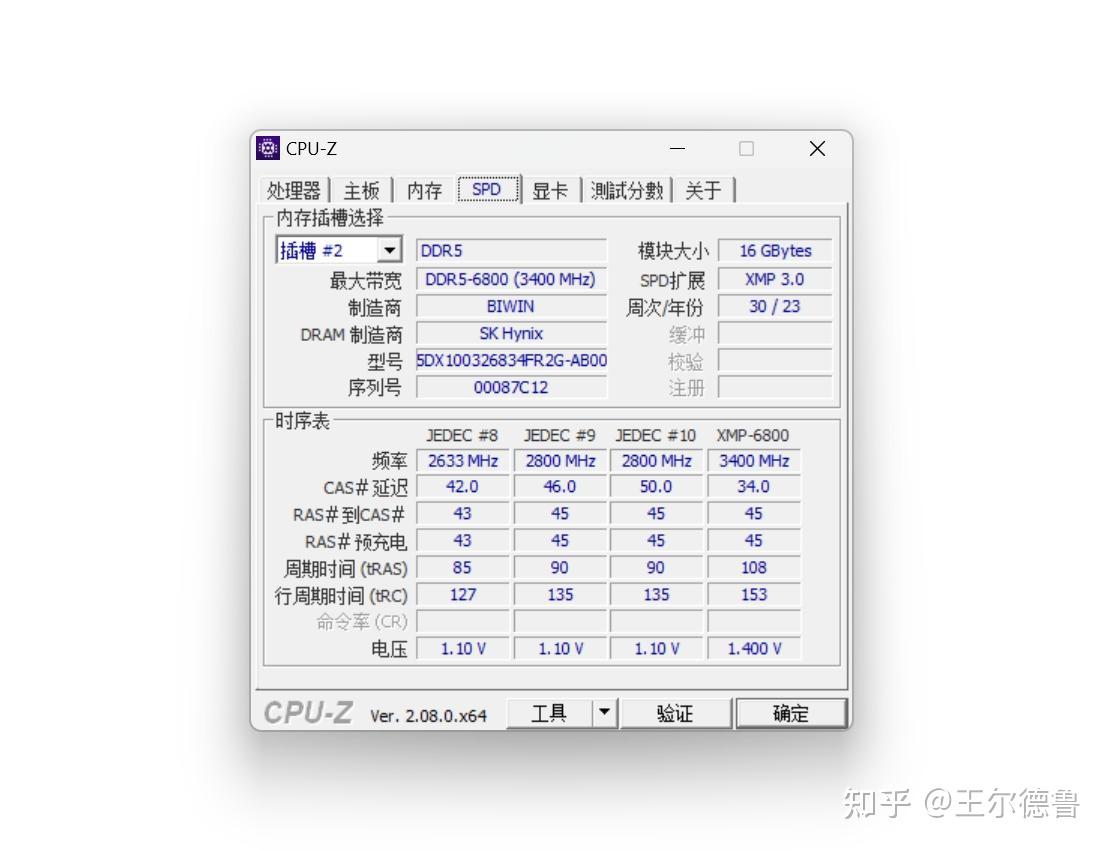Click the XMP 3.0 SPD extension value
Screen dimensions: 1110x850
pos(775,279)
